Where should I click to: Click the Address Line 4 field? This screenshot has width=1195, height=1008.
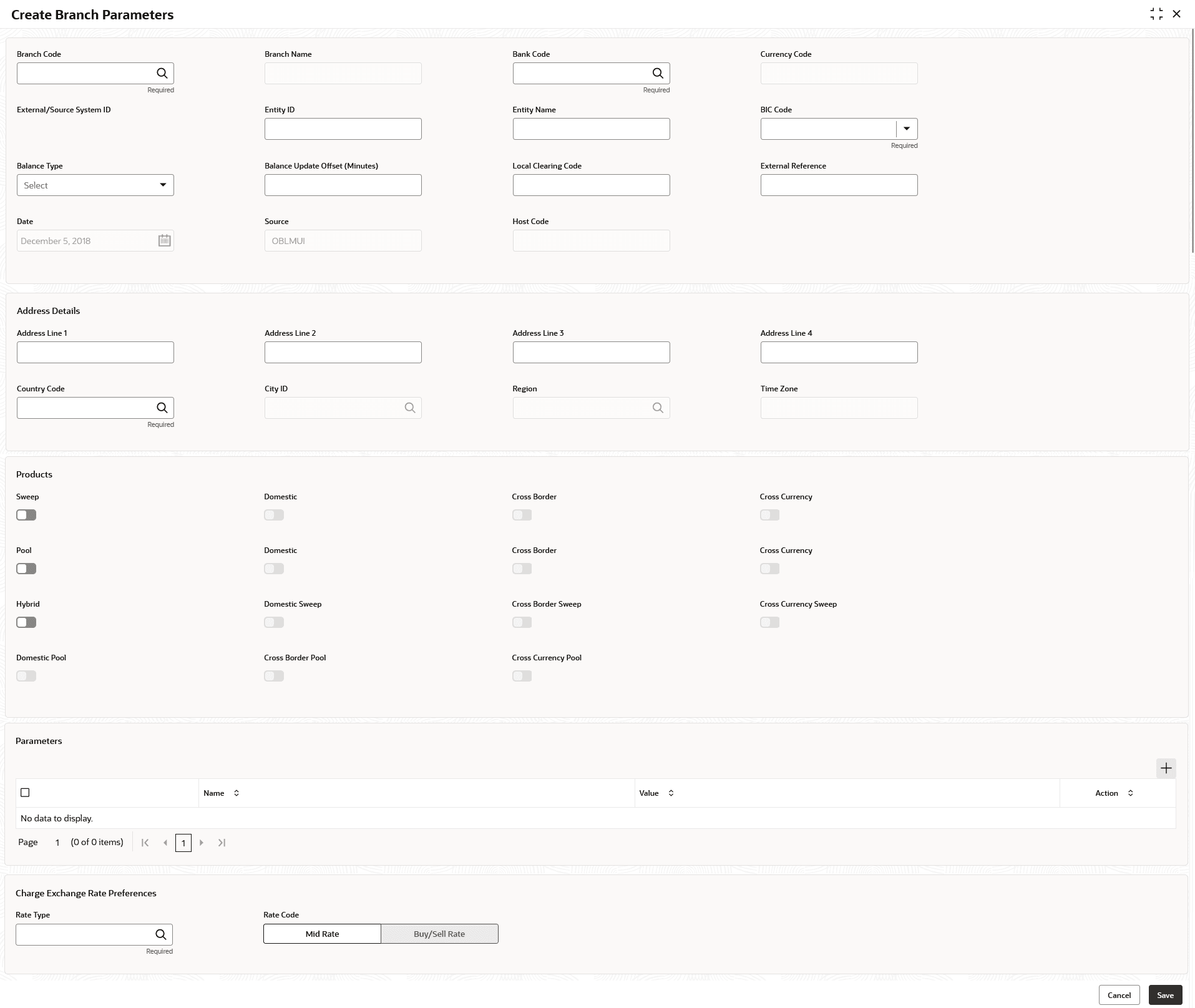pyautogui.click(x=839, y=353)
